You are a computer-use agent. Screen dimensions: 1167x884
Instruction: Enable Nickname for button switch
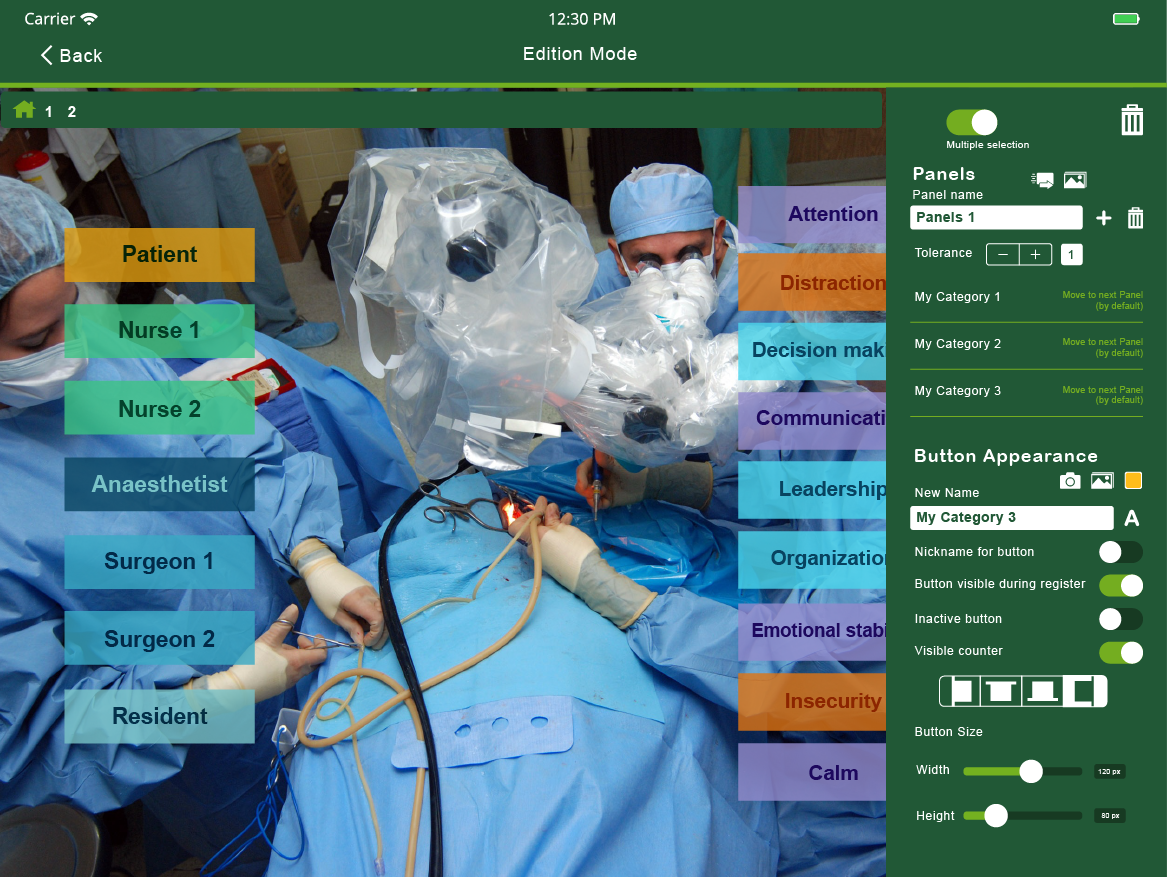1121,552
